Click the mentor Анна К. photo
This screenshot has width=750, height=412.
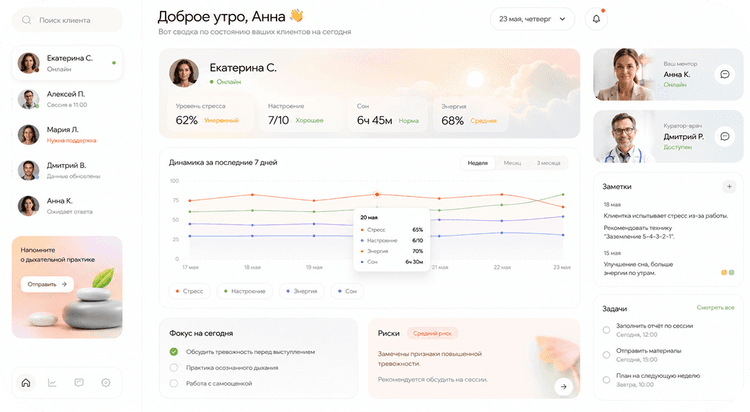(x=625, y=74)
